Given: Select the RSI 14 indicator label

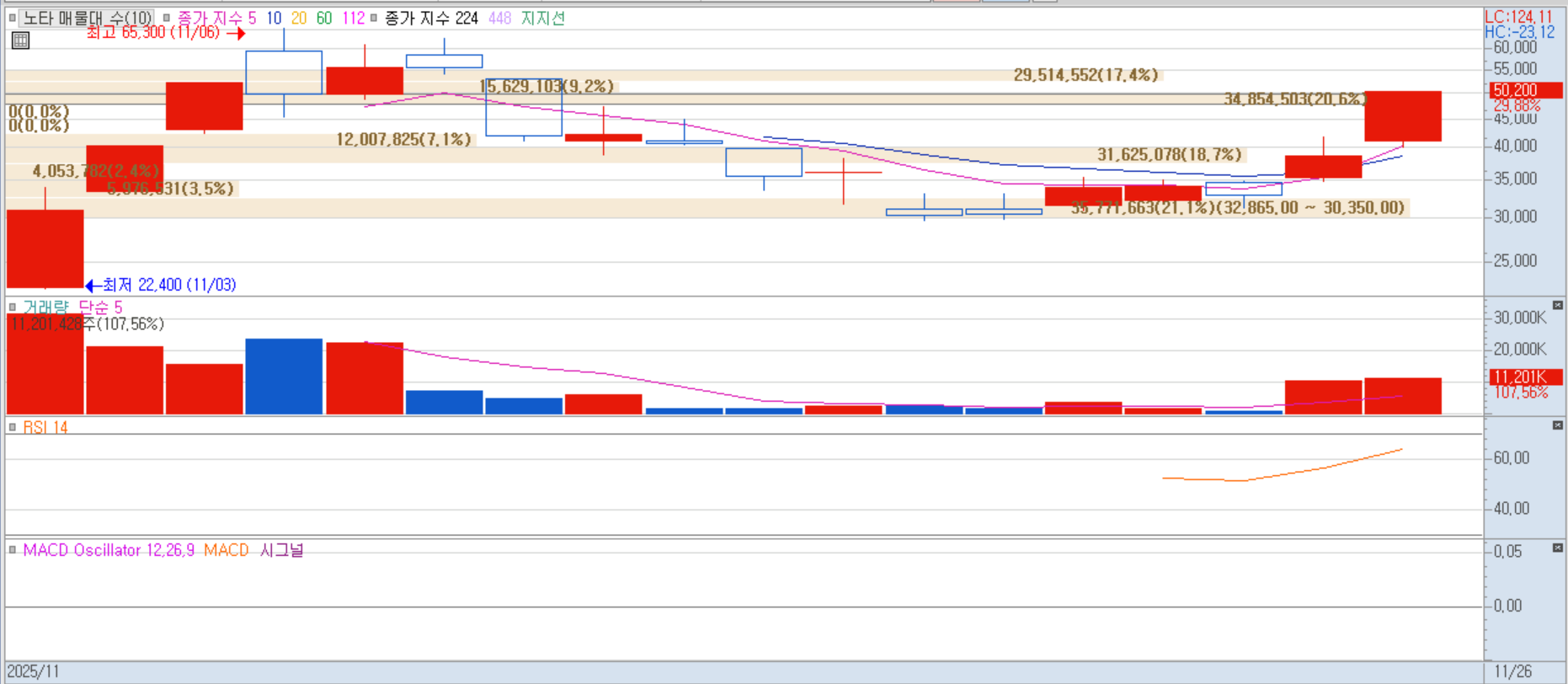Looking at the screenshot, I should [45, 427].
